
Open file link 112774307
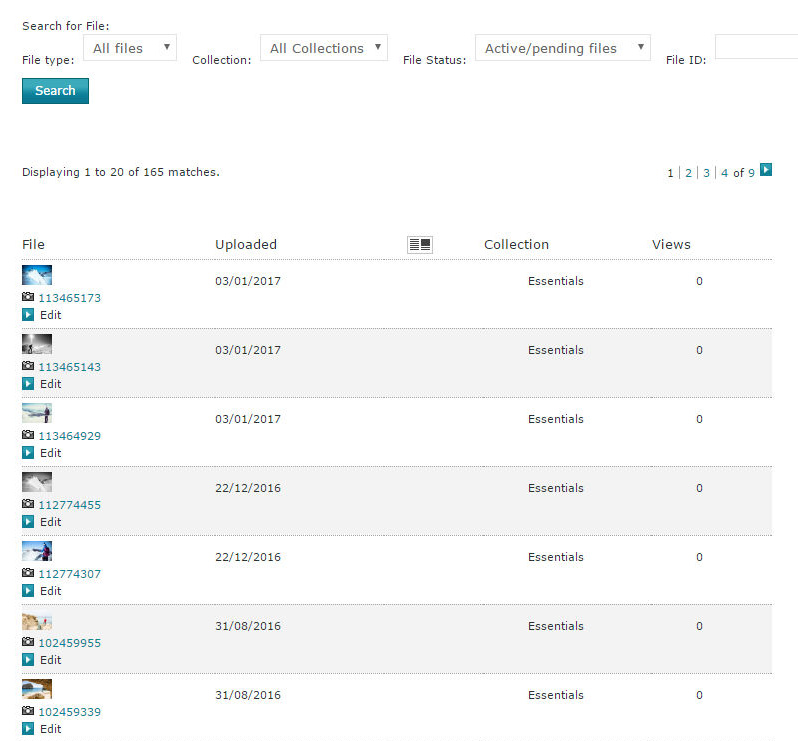click(x=70, y=574)
